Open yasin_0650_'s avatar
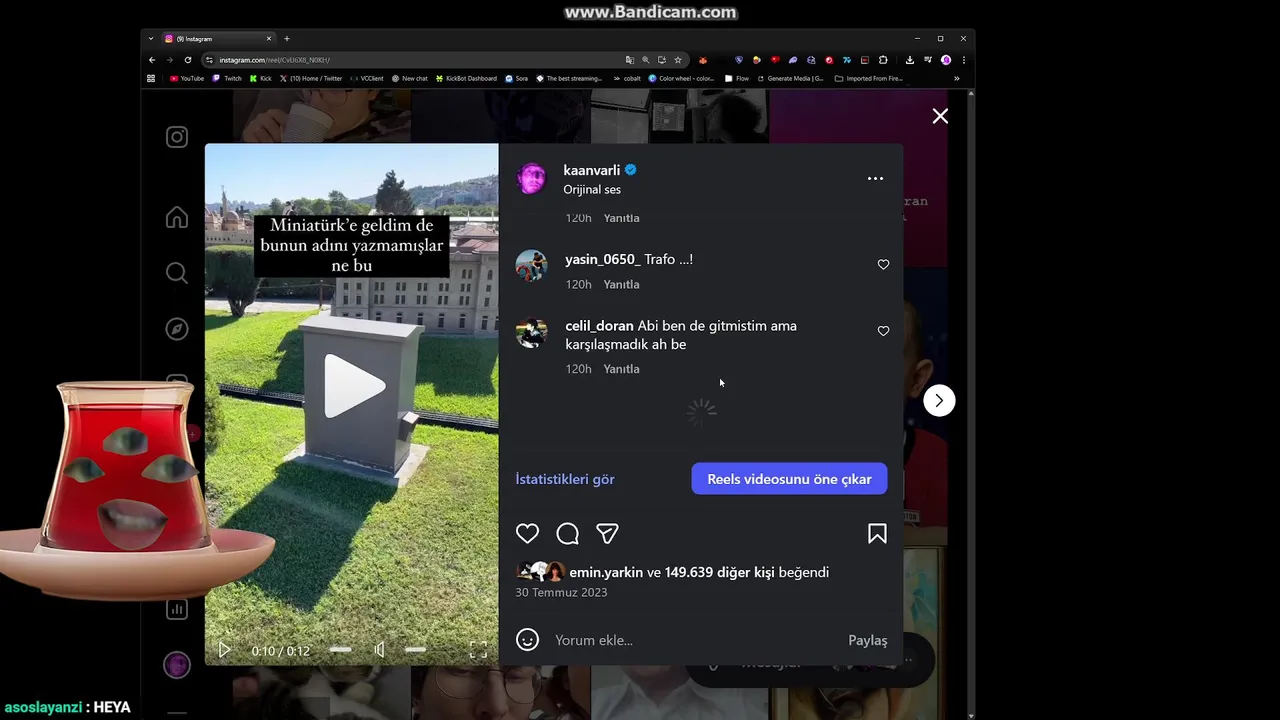Viewport: 1280px width, 720px height. [x=531, y=266]
